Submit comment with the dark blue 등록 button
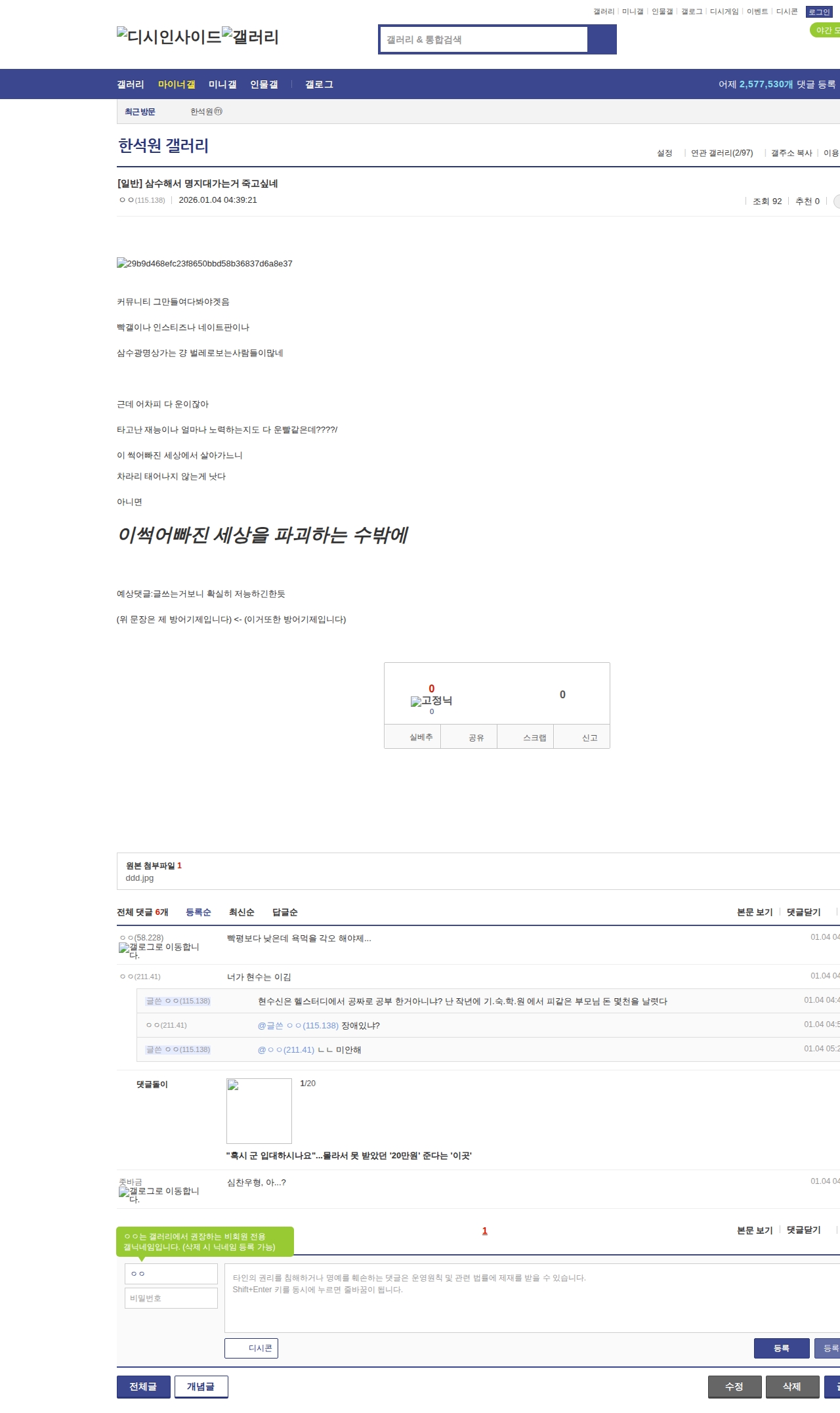Screen dimensions: 840x1413 781,1348
